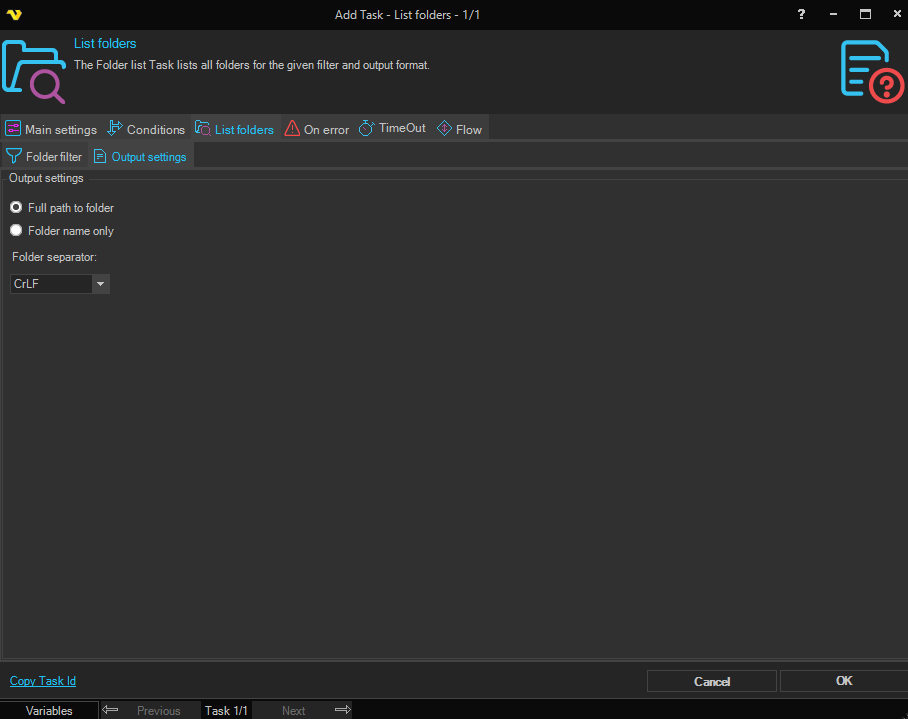Click the help document icon at top right
The height and width of the screenshot is (719, 908).
[871, 70]
